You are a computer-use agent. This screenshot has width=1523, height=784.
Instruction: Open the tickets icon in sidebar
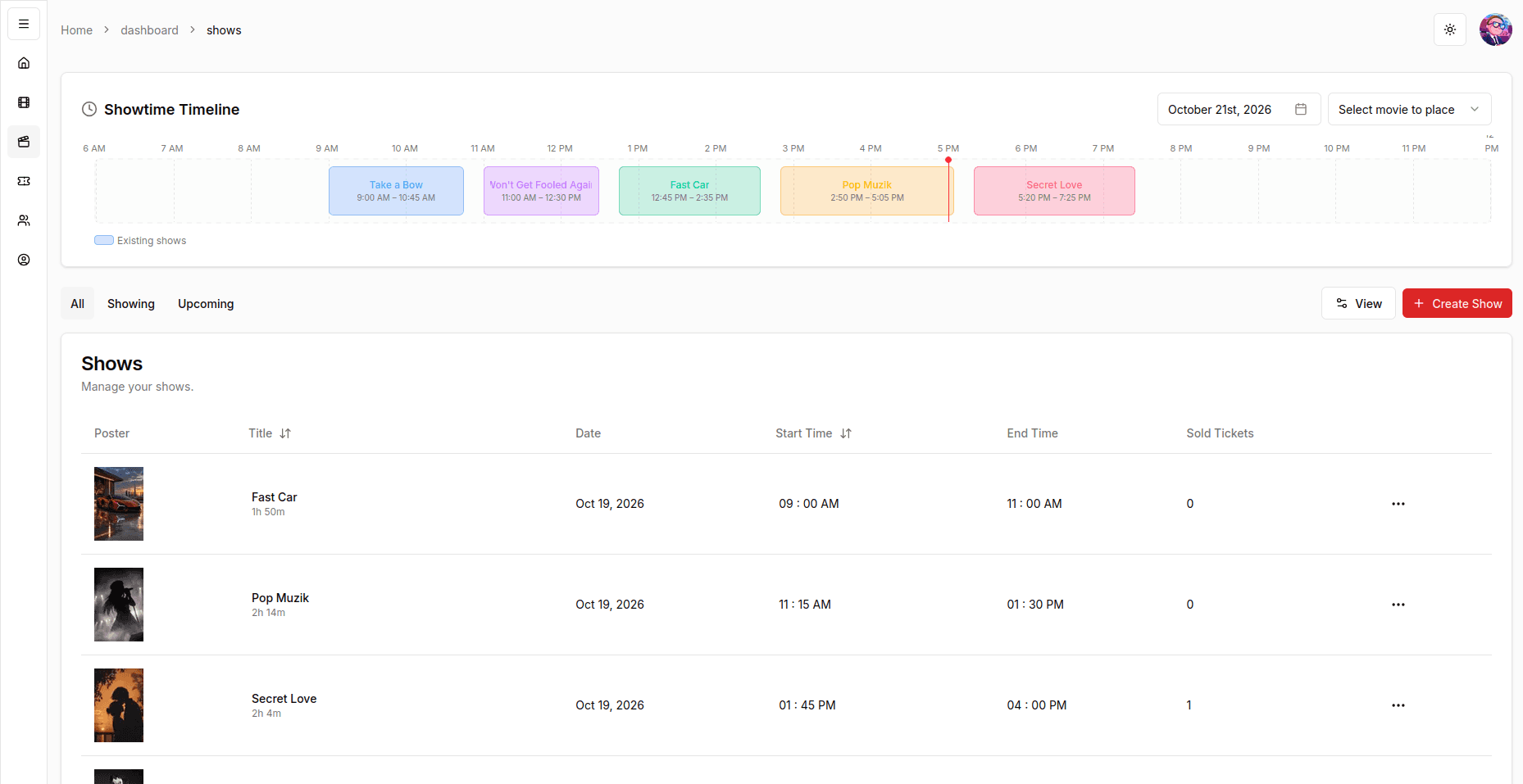click(x=24, y=181)
